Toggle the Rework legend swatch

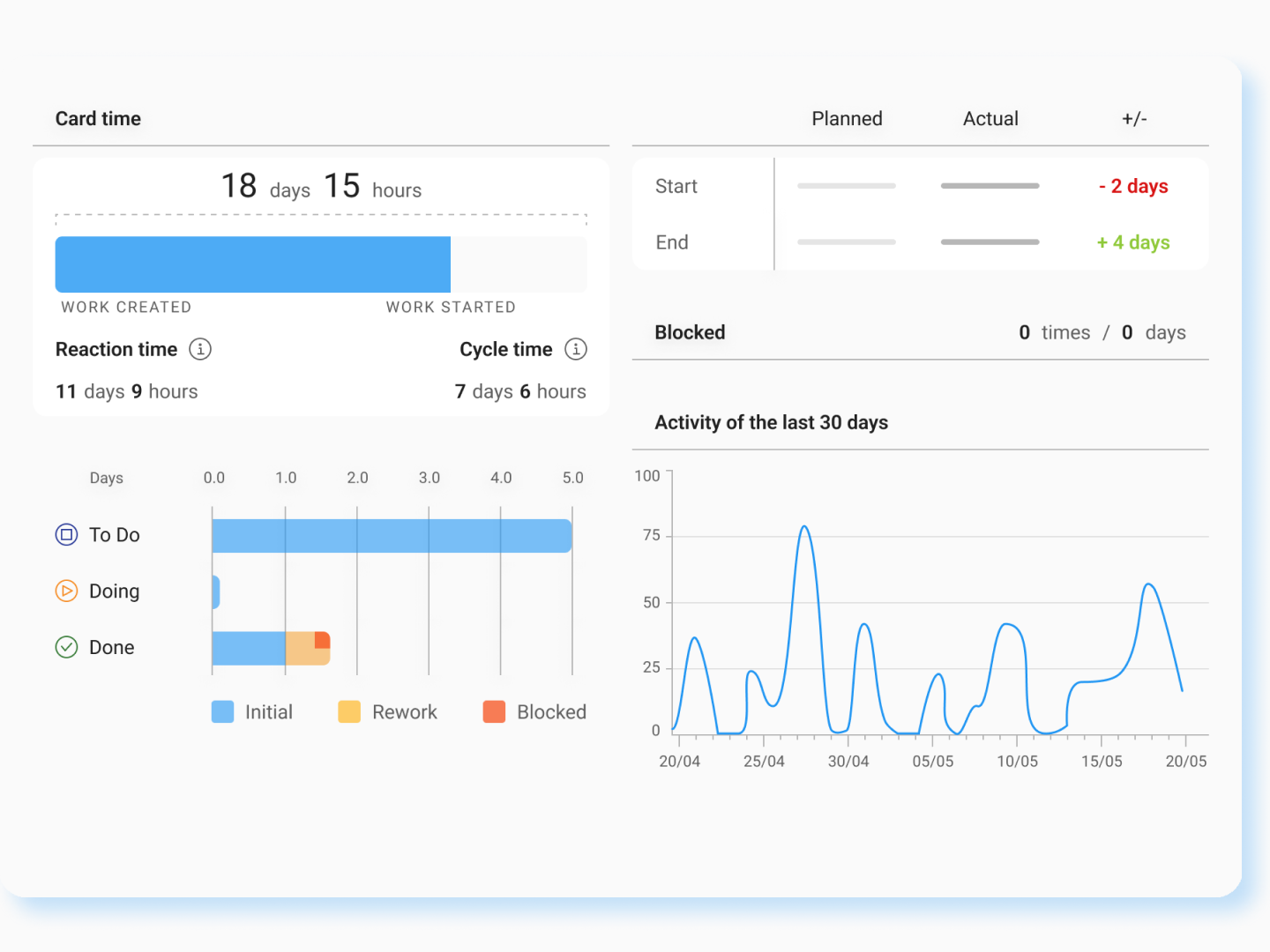(x=349, y=712)
